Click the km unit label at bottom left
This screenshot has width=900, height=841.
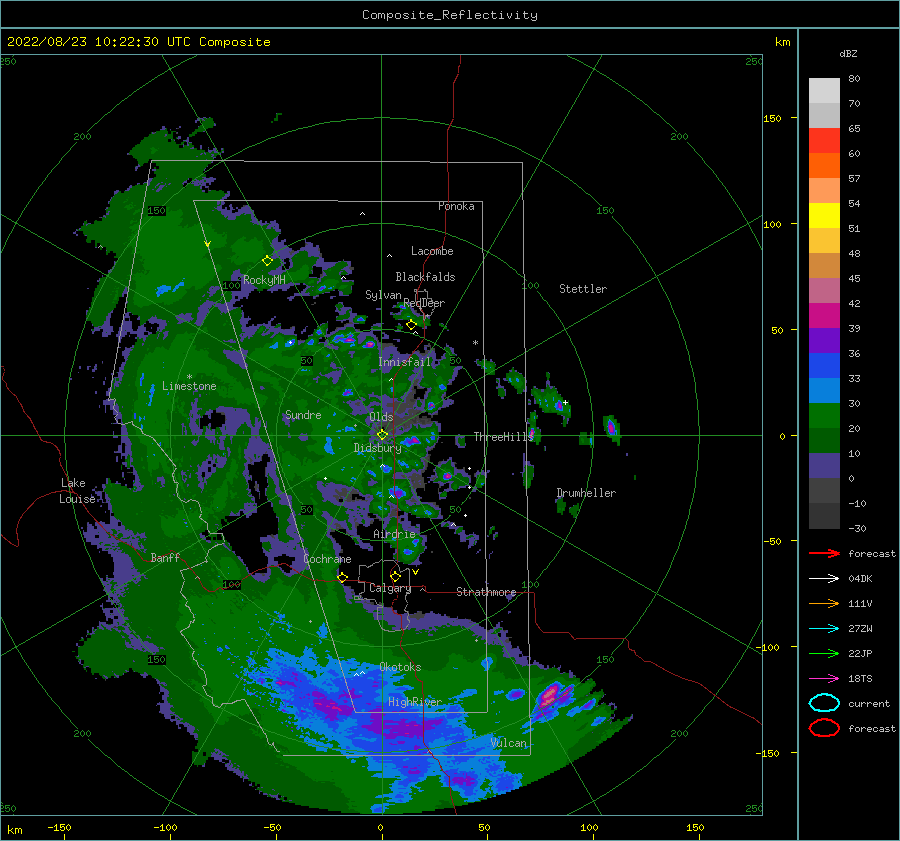click(x=14, y=830)
